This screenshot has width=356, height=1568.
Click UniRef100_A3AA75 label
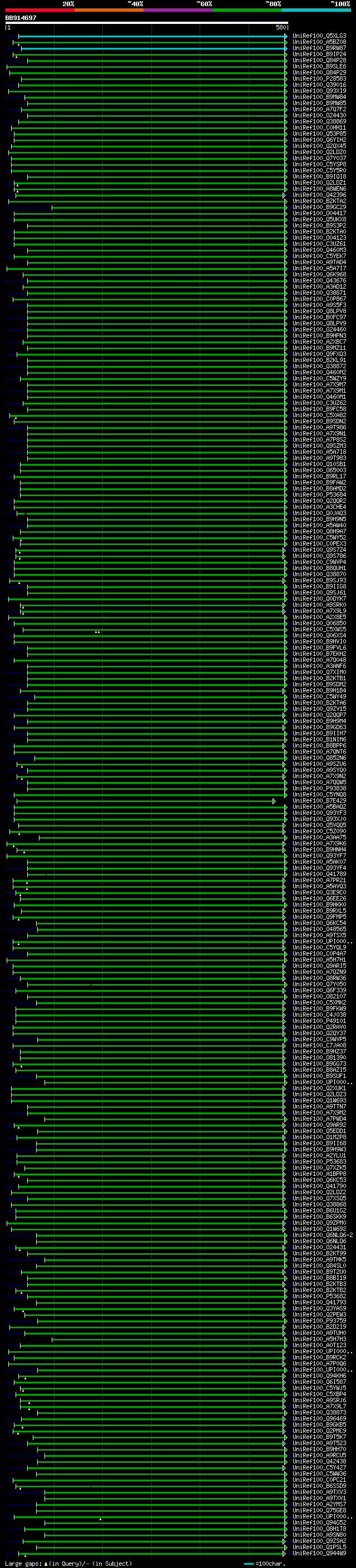(x=319, y=838)
